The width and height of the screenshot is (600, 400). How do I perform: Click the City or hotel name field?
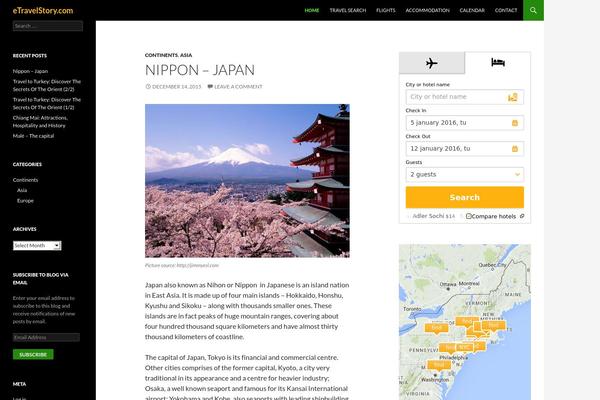[x=465, y=97]
